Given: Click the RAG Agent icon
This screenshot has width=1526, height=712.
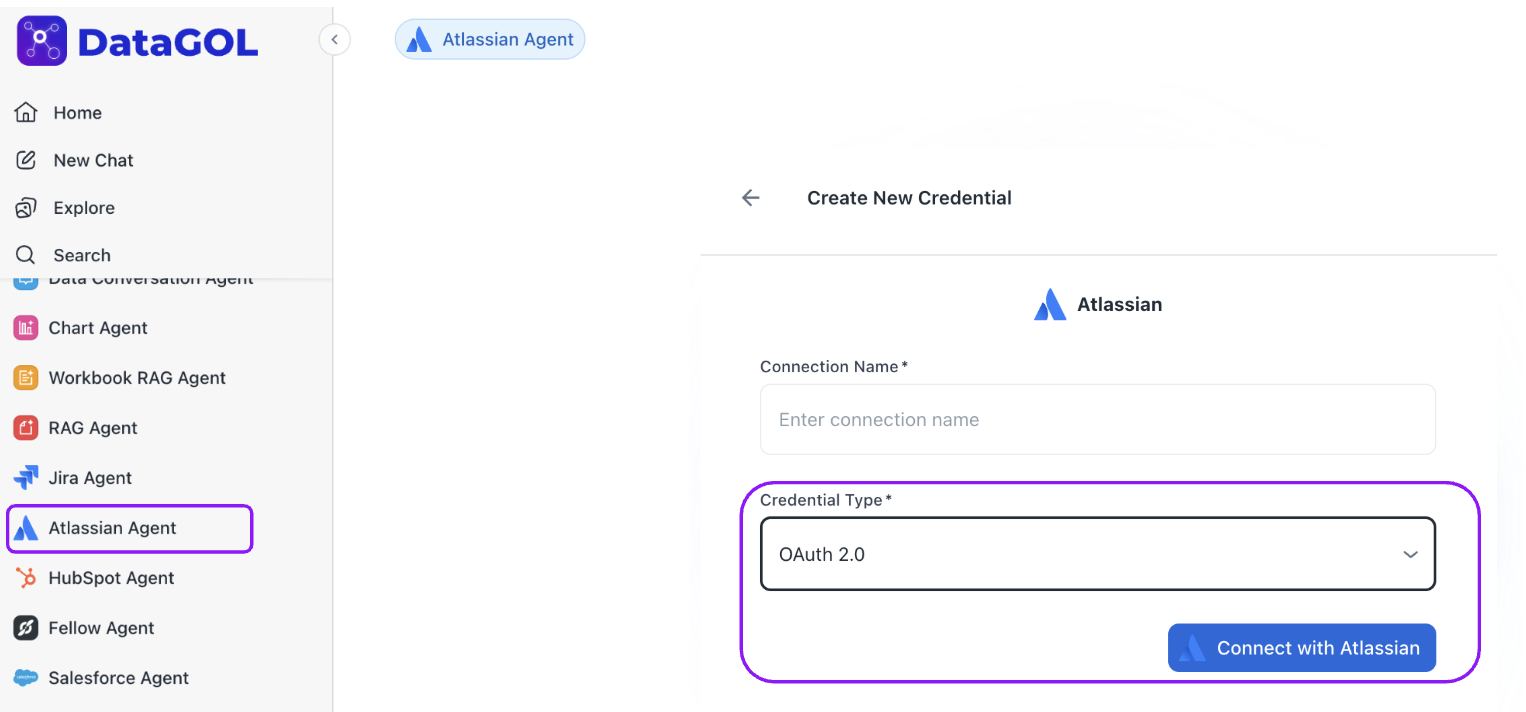Looking at the screenshot, I should tap(26, 428).
